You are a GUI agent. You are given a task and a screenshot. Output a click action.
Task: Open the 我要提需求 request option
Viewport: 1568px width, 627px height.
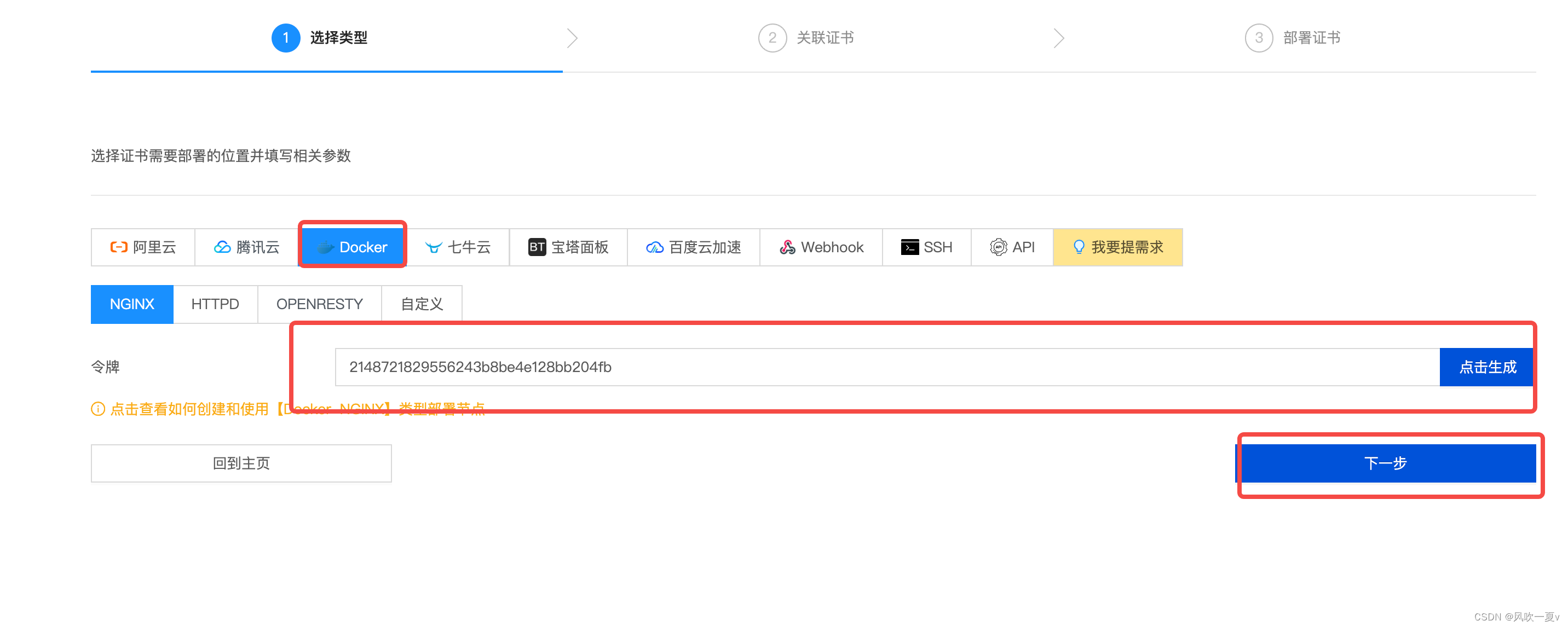1117,247
